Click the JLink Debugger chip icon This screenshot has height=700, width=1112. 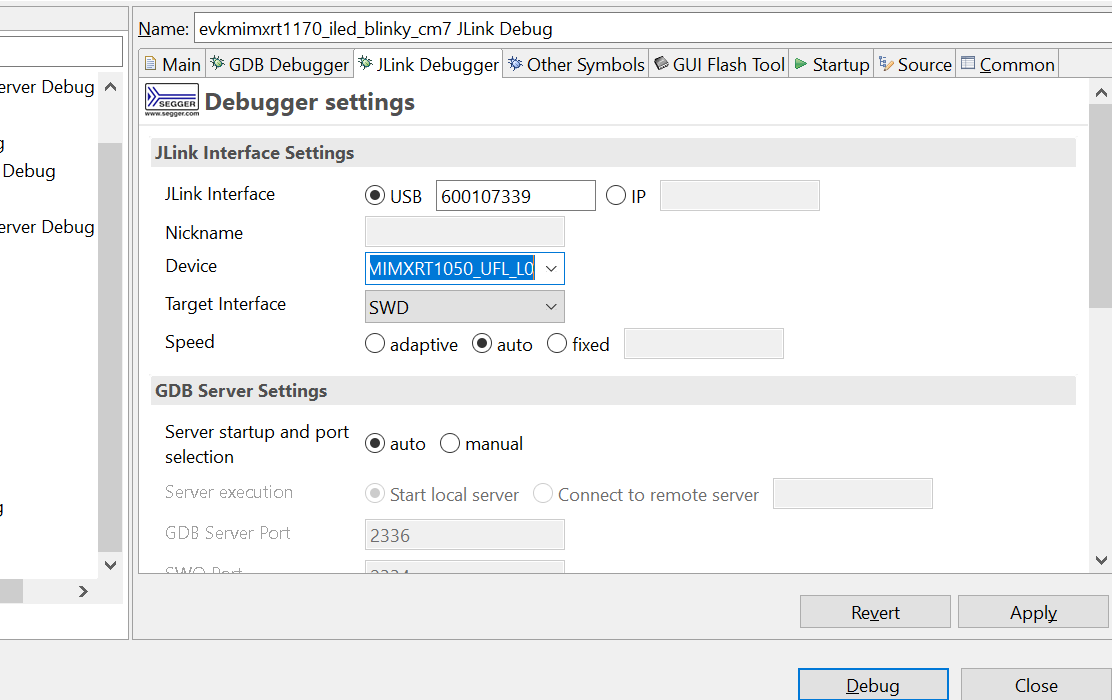(x=363, y=63)
